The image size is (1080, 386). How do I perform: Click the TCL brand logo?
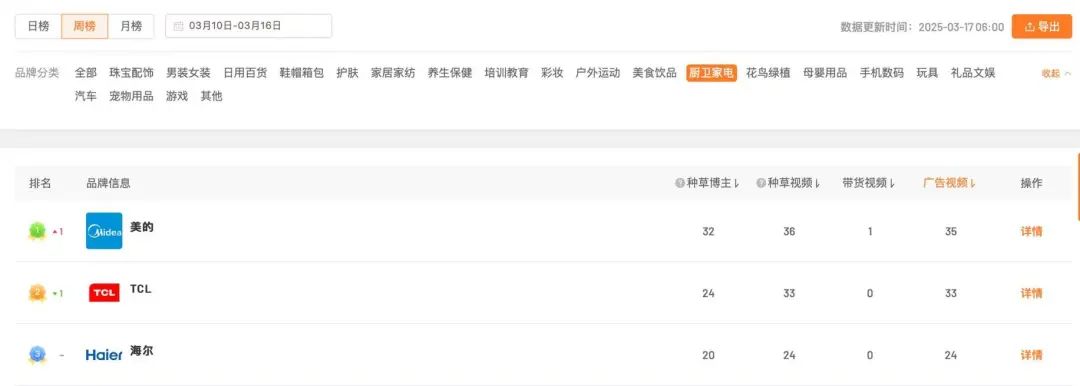coord(104,293)
